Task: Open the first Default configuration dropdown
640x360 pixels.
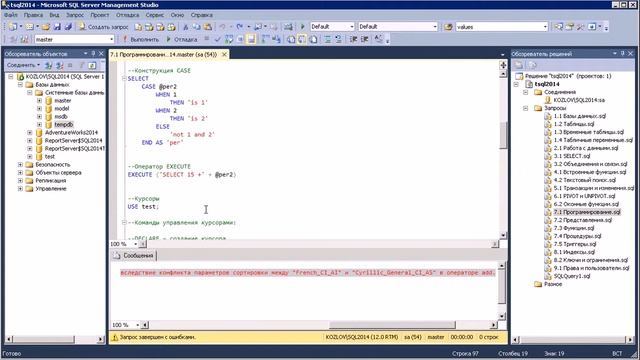Action: pyautogui.click(x=352, y=27)
